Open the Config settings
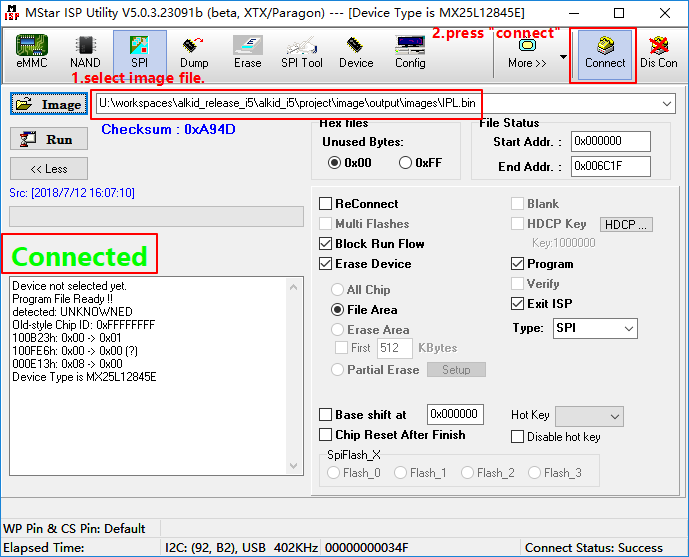The width and height of the screenshot is (689, 557). 410,52
